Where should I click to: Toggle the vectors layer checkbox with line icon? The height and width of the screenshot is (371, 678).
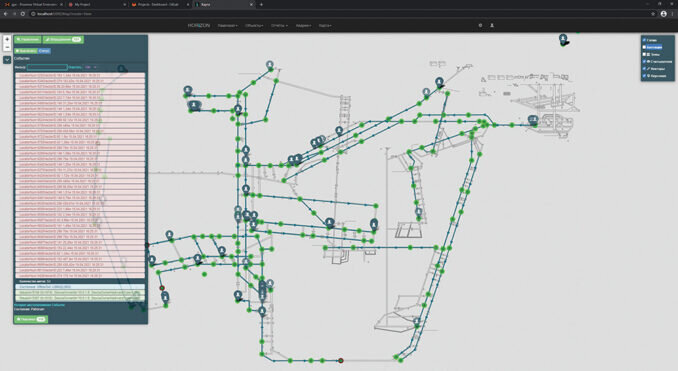tap(644, 69)
